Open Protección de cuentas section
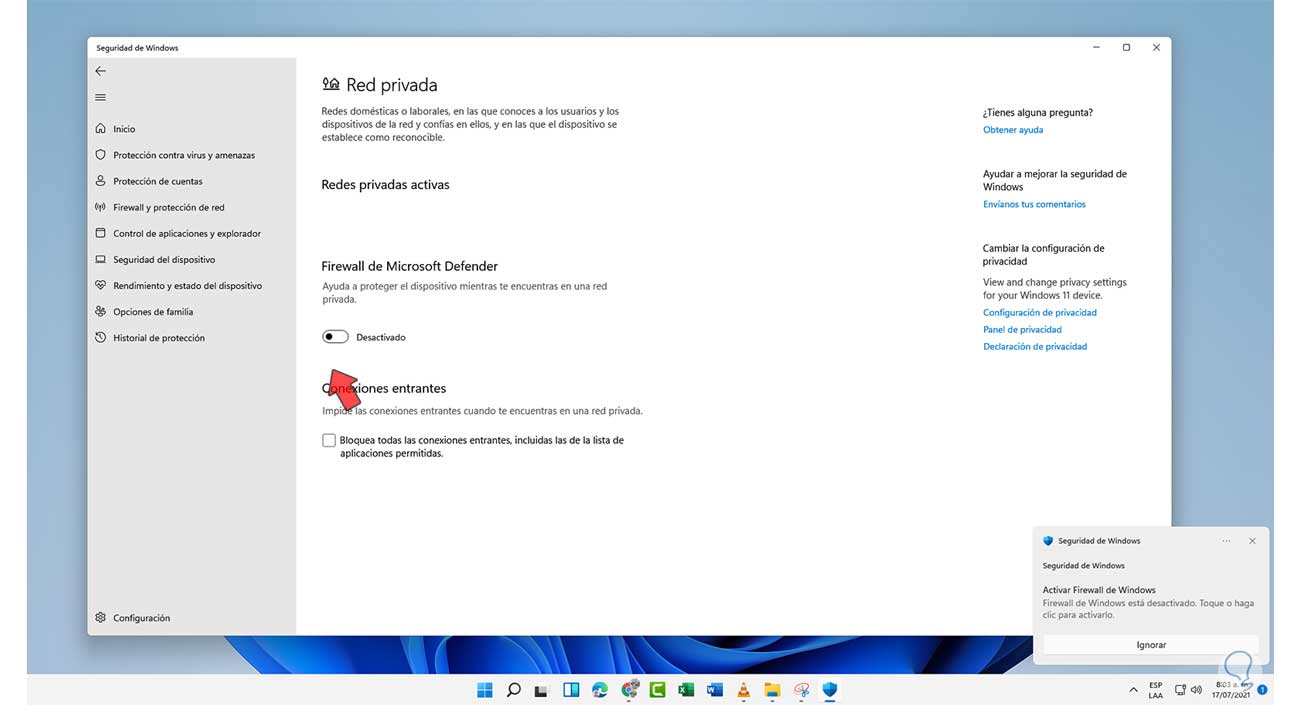 click(158, 181)
